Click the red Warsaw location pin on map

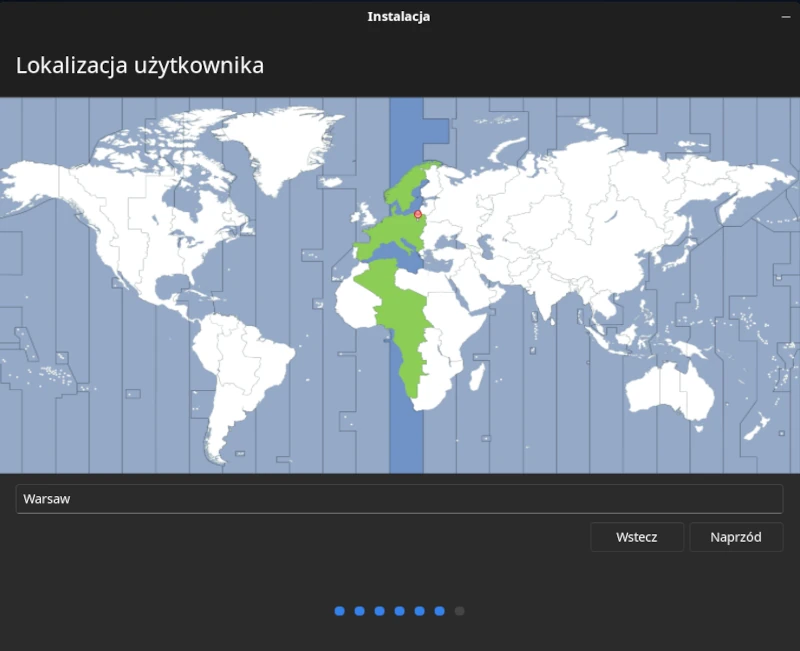418,215
